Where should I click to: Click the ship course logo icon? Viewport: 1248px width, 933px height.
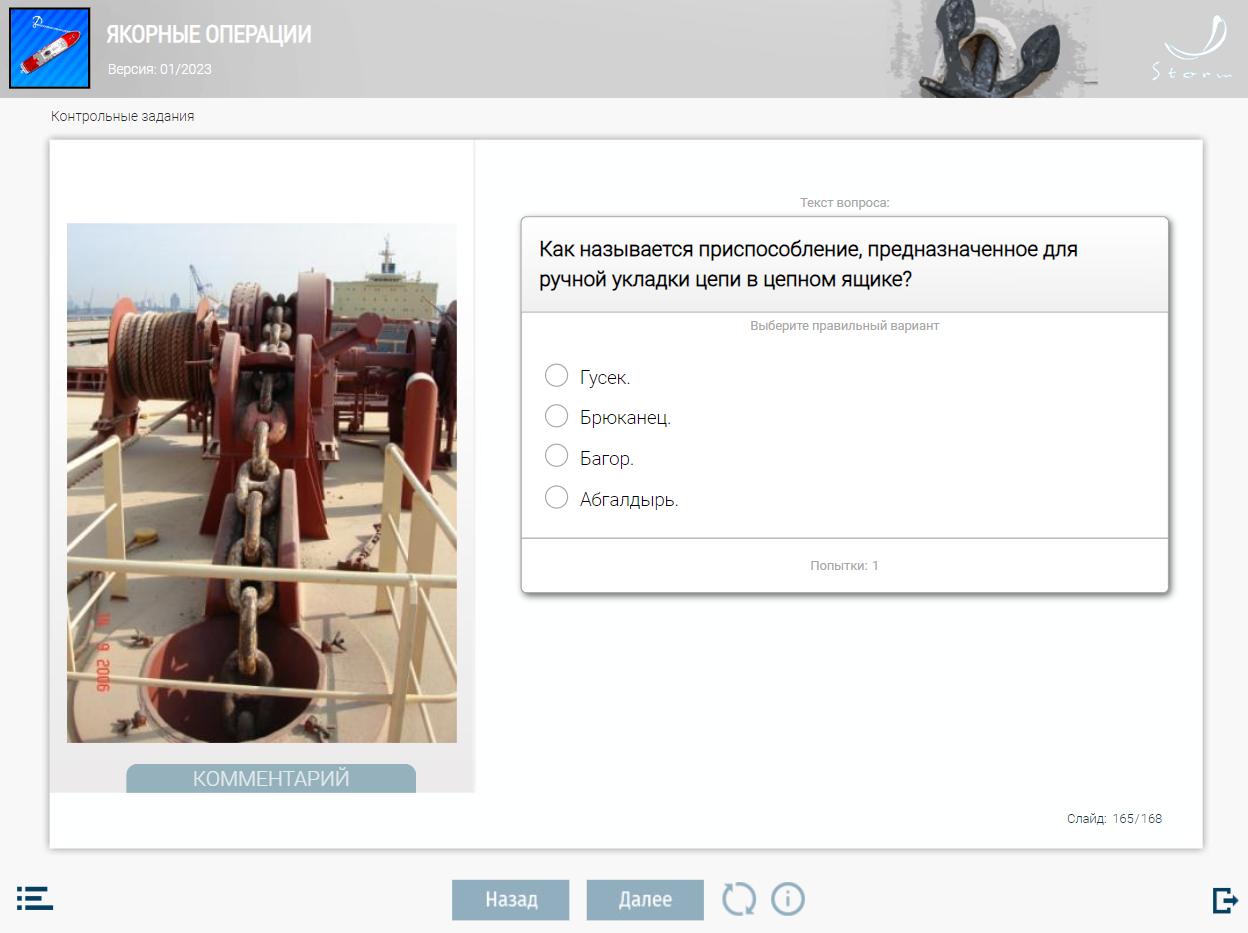pos(50,48)
